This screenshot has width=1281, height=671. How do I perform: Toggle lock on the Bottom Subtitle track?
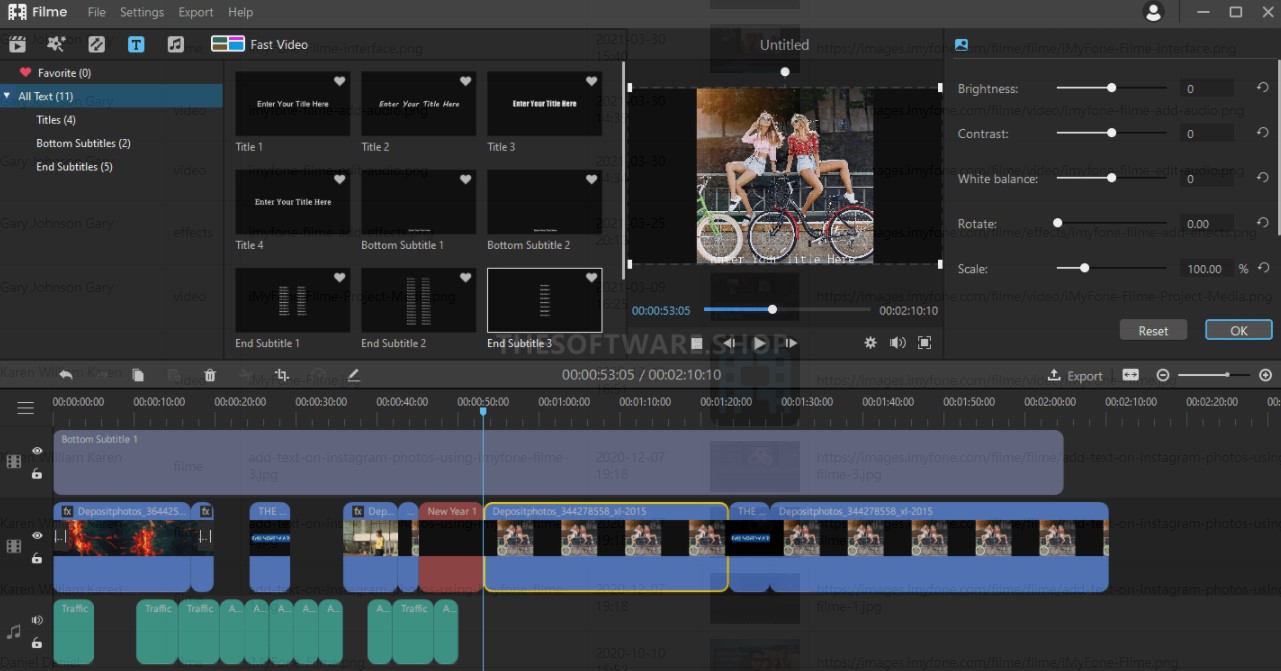pyautogui.click(x=37, y=474)
